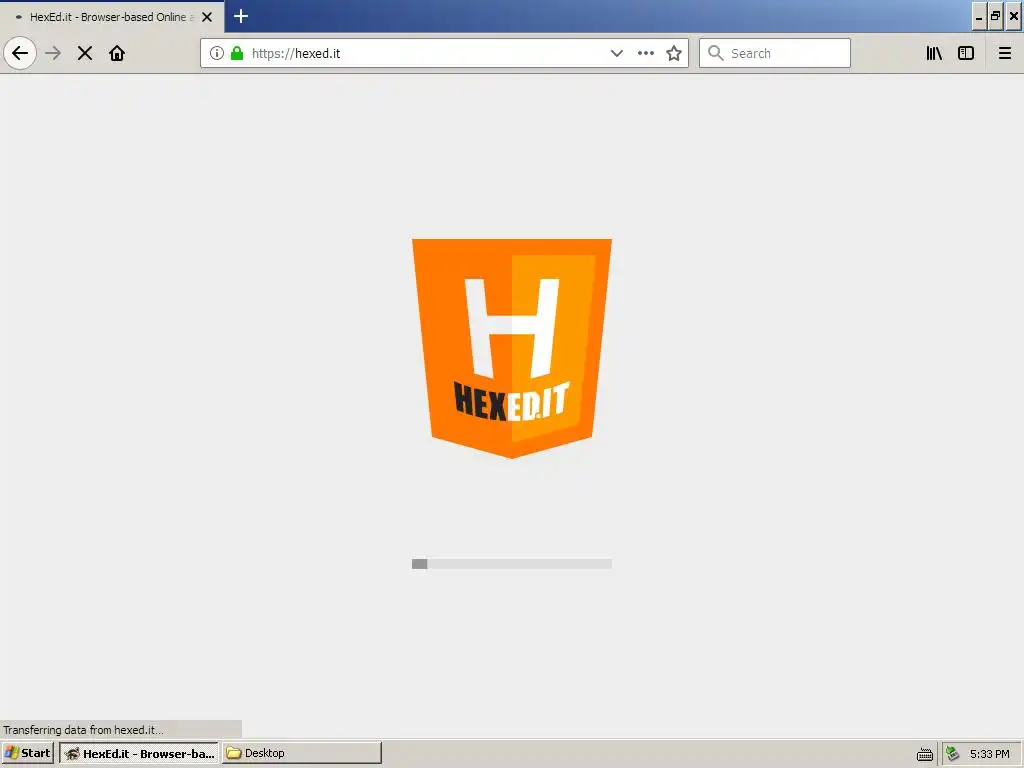Open the Windows Start button
The width and height of the screenshot is (1024, 768).
pyautogui.click(x=27, y=753)
